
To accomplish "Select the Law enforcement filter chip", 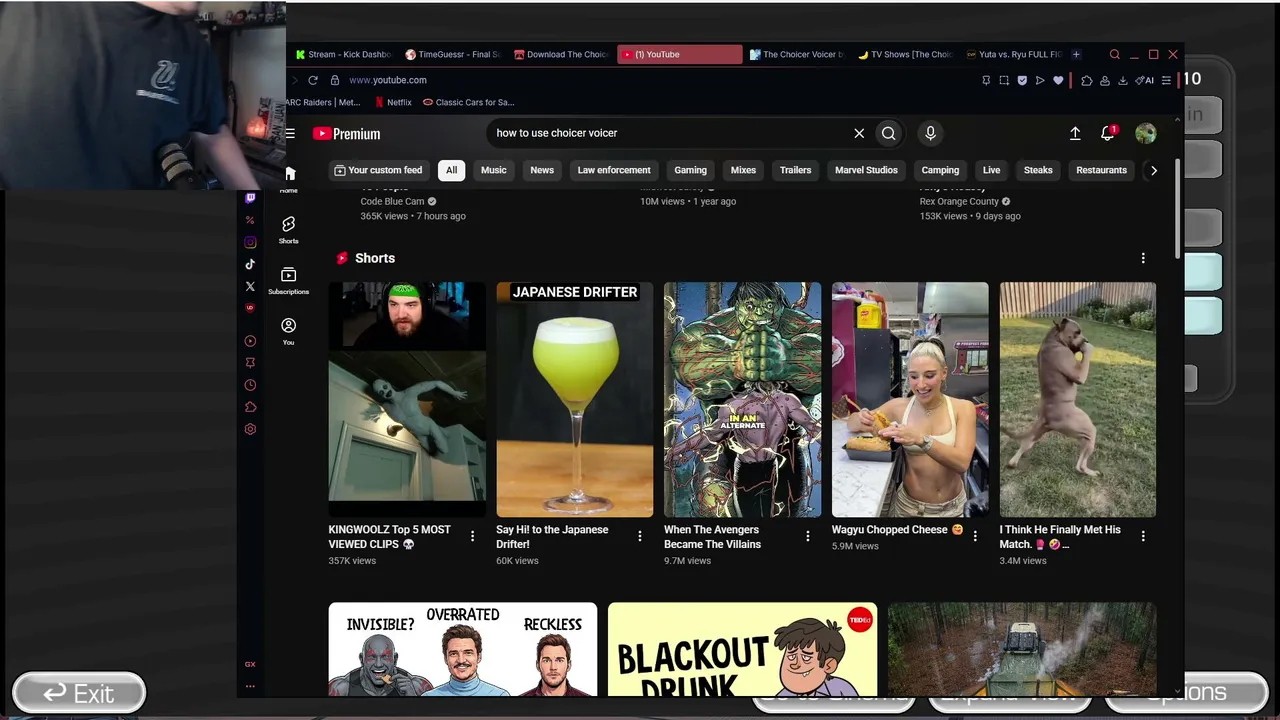I will [614, 170].
